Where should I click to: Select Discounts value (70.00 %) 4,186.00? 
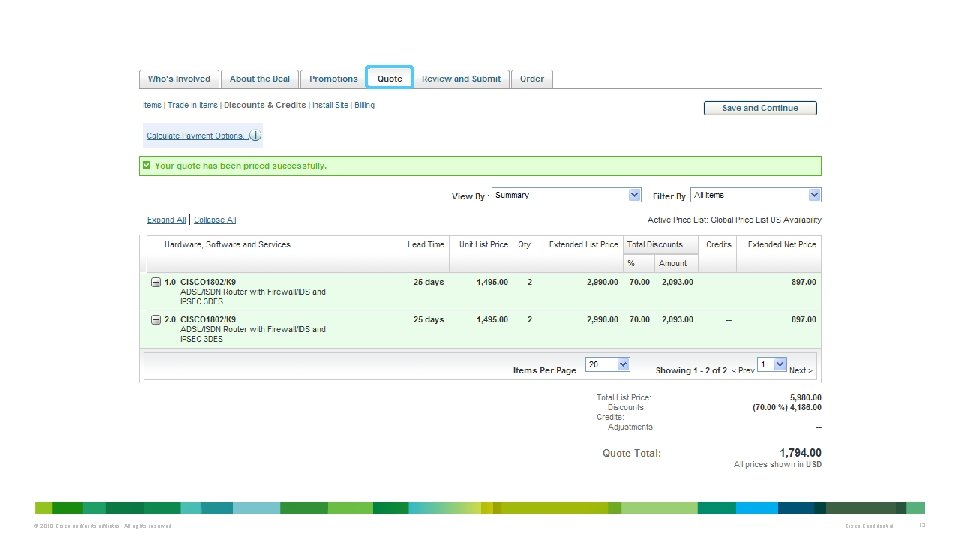click(x=787, y=407)
